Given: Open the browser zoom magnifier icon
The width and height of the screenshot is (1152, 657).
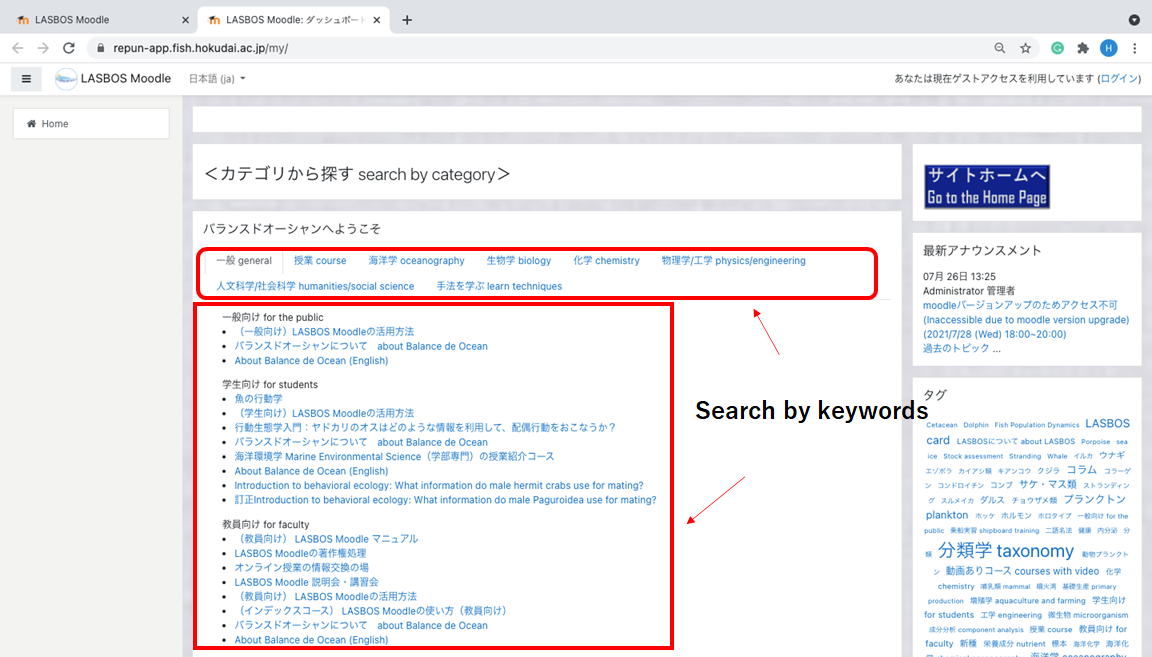Looking at the screenshot, I should [x=999, y=48].
